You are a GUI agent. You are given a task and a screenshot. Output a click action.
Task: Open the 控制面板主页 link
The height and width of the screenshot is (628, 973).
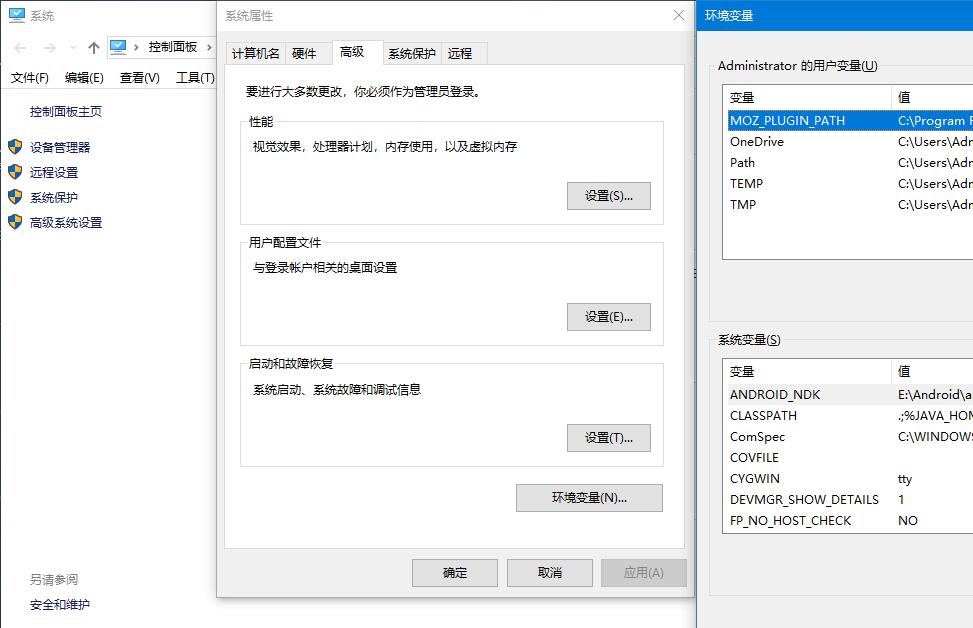pyautogui.click(x=66, y=112)
